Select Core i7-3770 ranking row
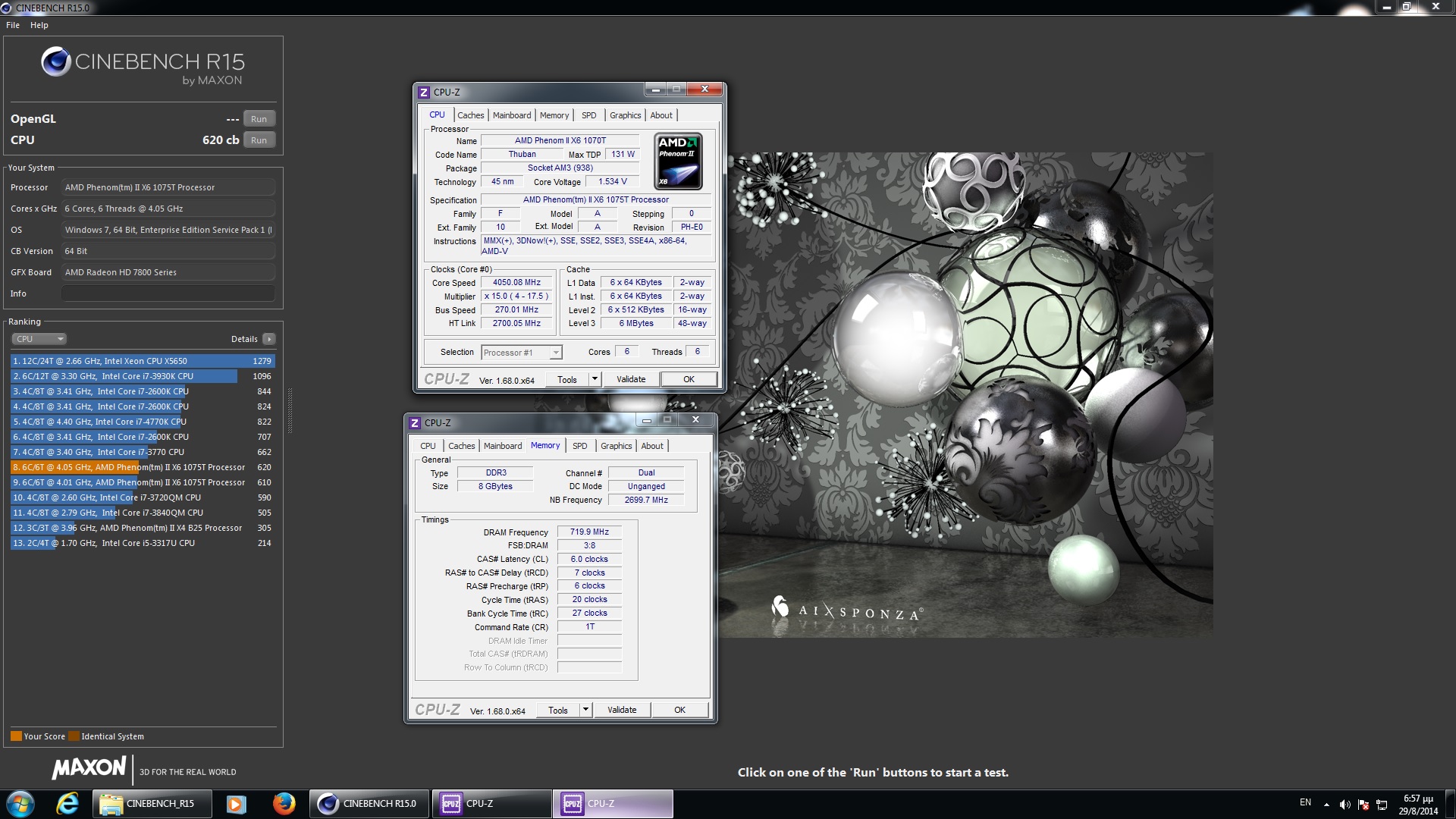This screenshot has height=819, width=1456. point(143,452)
